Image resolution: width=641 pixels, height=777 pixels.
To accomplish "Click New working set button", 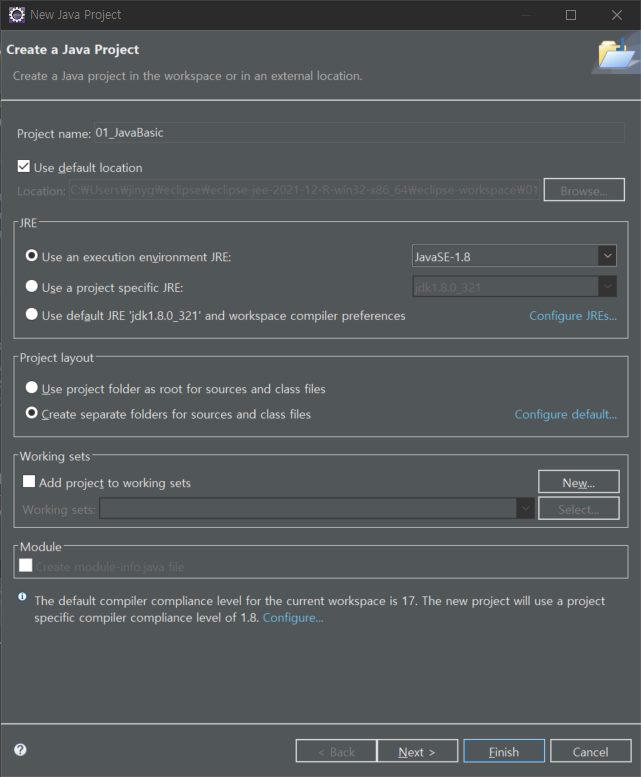I will pyautogui.click(x=579, y=482).
